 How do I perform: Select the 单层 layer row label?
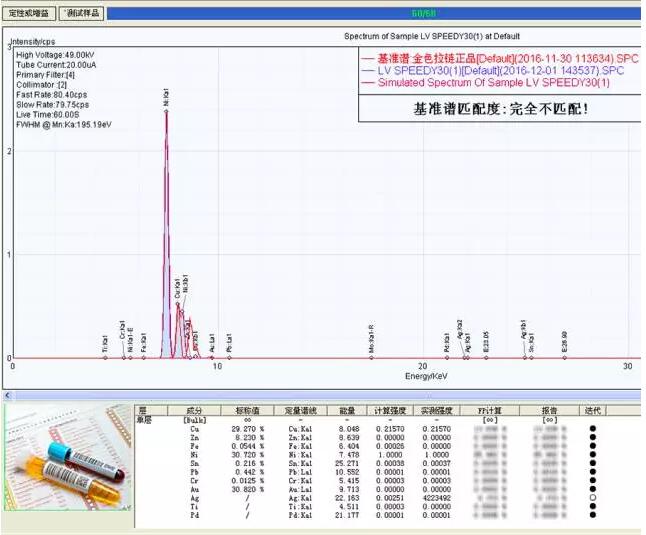point(142,420)
